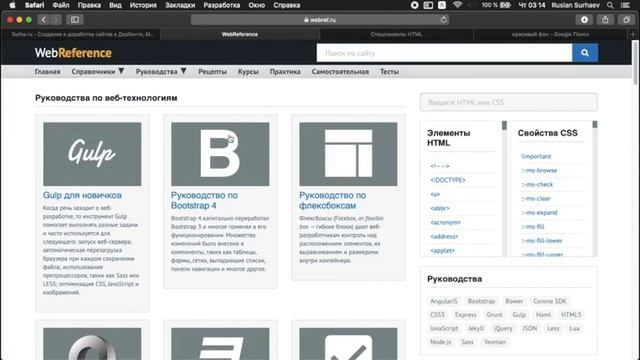Toggle the Safari sidebar button
This screenshot has width=640, height=360.
[75, 20]
